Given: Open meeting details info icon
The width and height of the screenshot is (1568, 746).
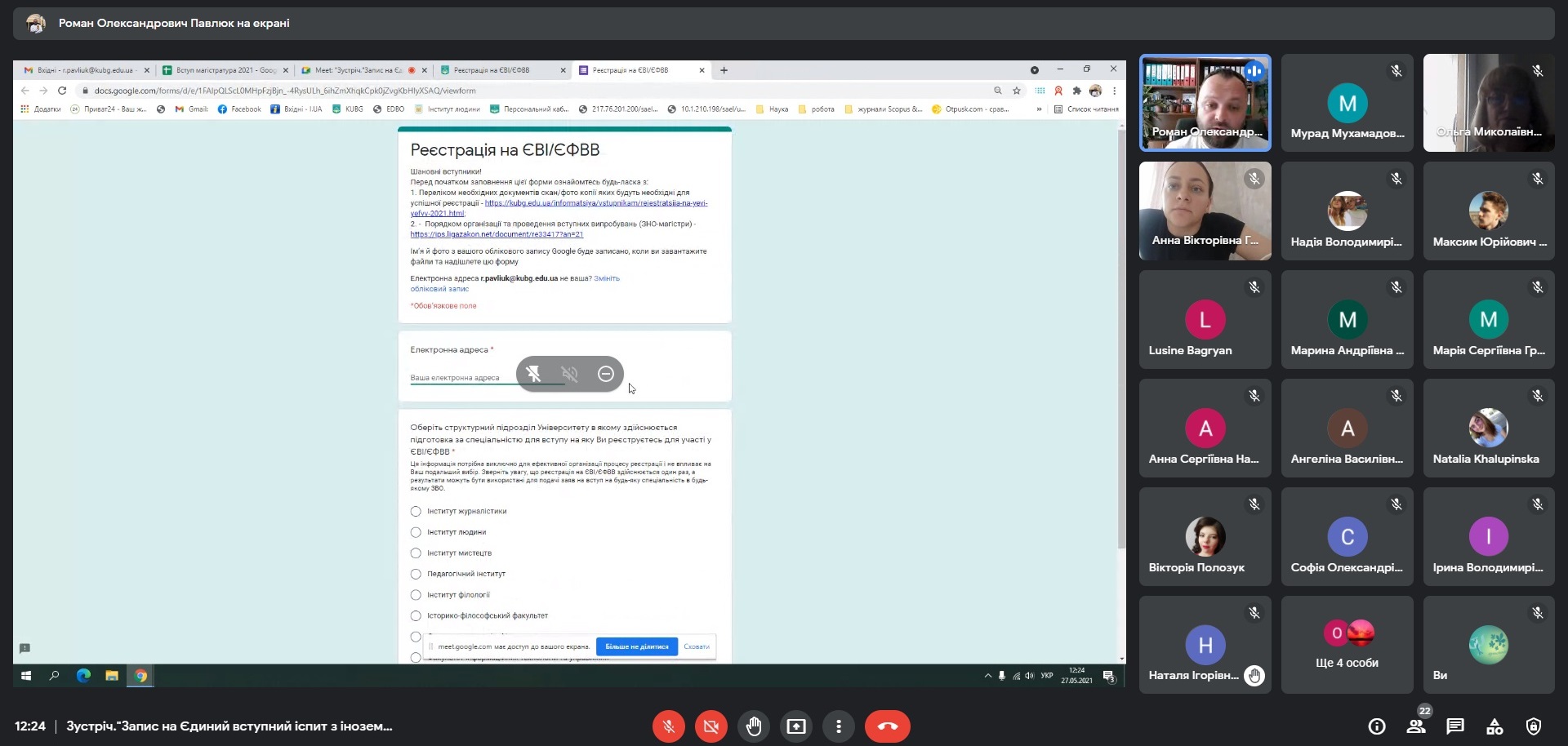Looking at the screenshot, I should pos(1377,726).
